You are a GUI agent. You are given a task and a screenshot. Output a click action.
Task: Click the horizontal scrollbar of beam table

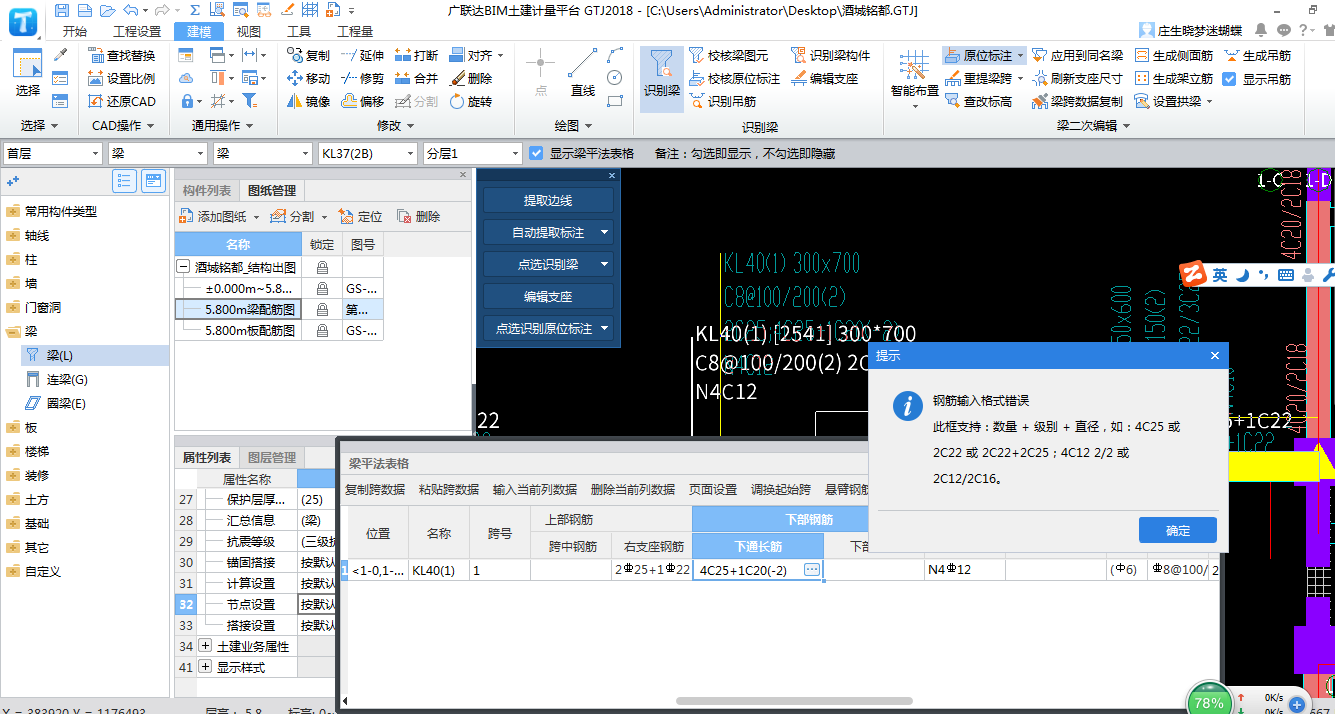[x=794, y=701]
